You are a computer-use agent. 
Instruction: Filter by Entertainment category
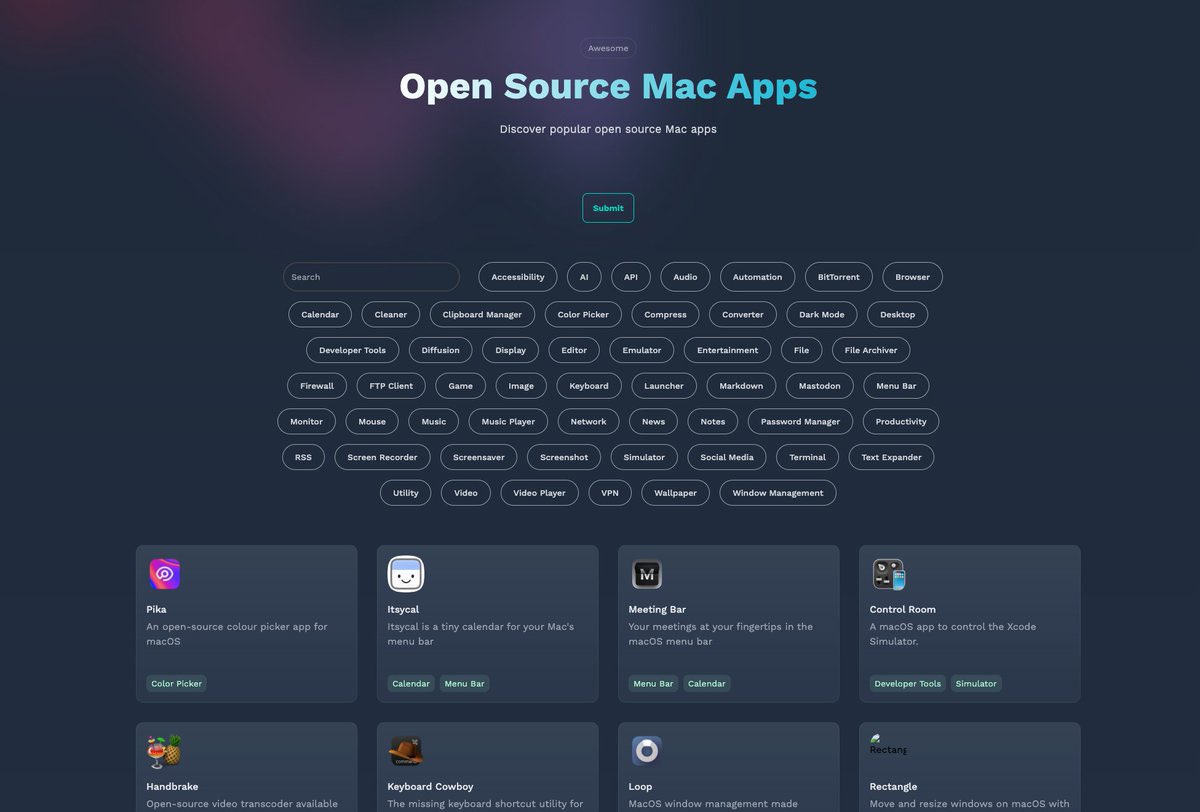[728, 350]
